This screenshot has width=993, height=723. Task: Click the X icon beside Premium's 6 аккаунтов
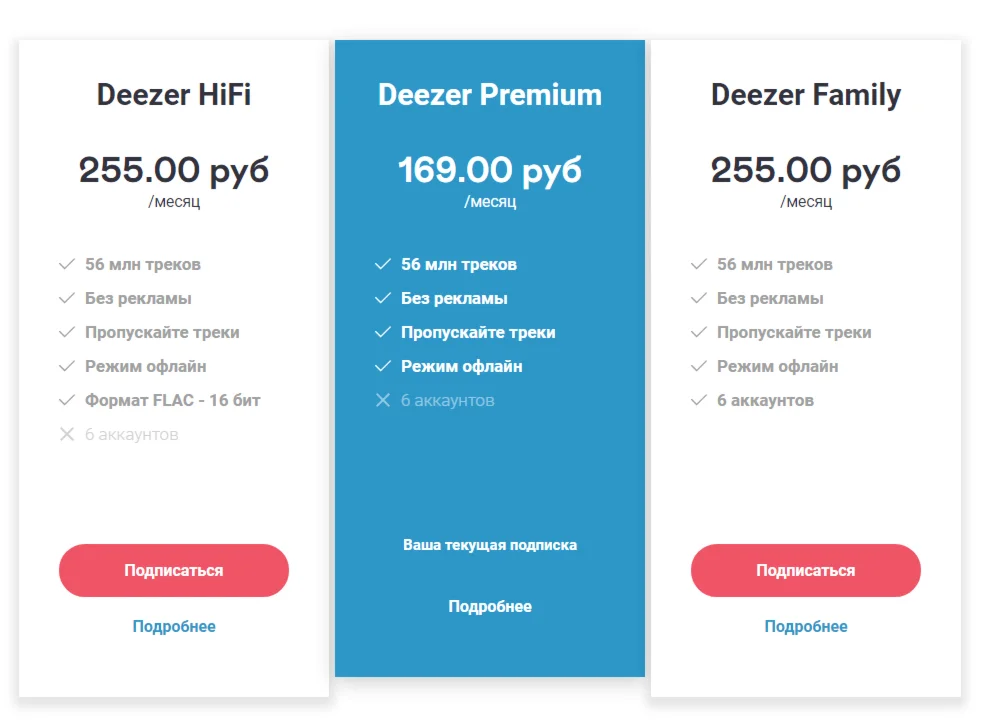coord(382,401)
